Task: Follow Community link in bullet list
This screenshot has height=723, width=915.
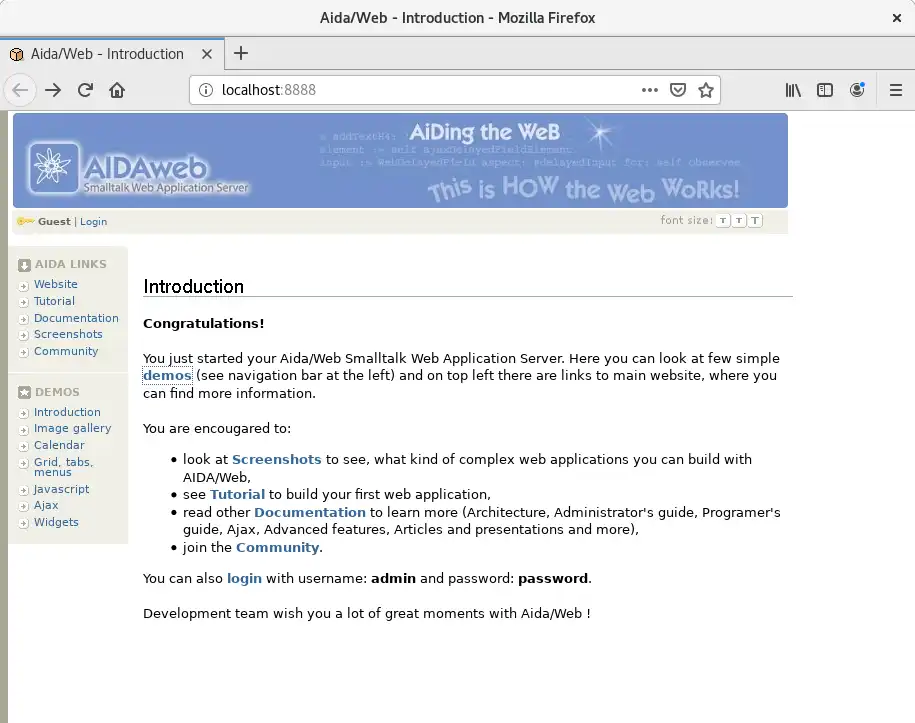Action: (277, 547)
